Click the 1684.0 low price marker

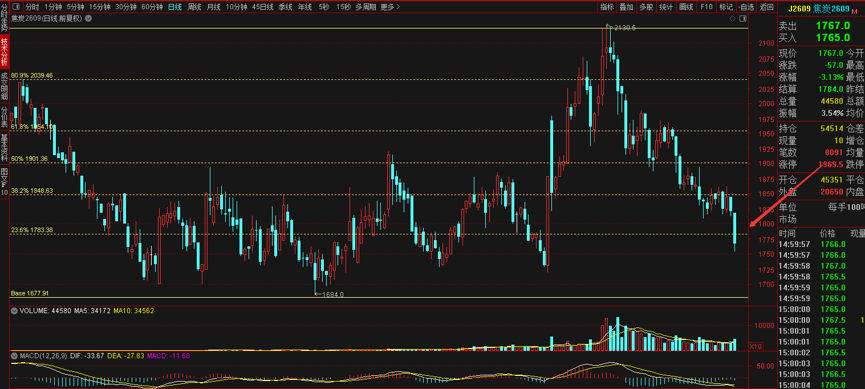tap(333, 295)
